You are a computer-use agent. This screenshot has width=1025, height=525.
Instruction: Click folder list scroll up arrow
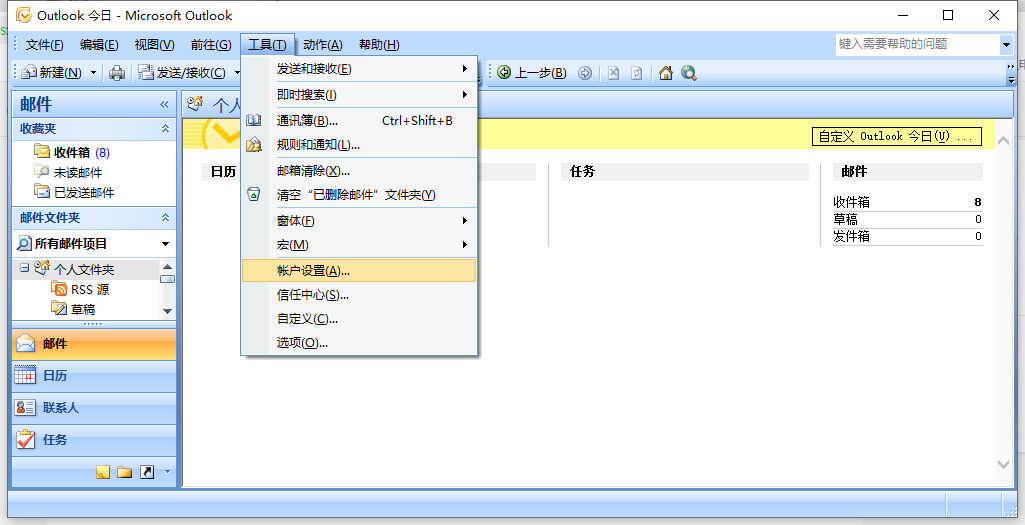click(167, 267)
